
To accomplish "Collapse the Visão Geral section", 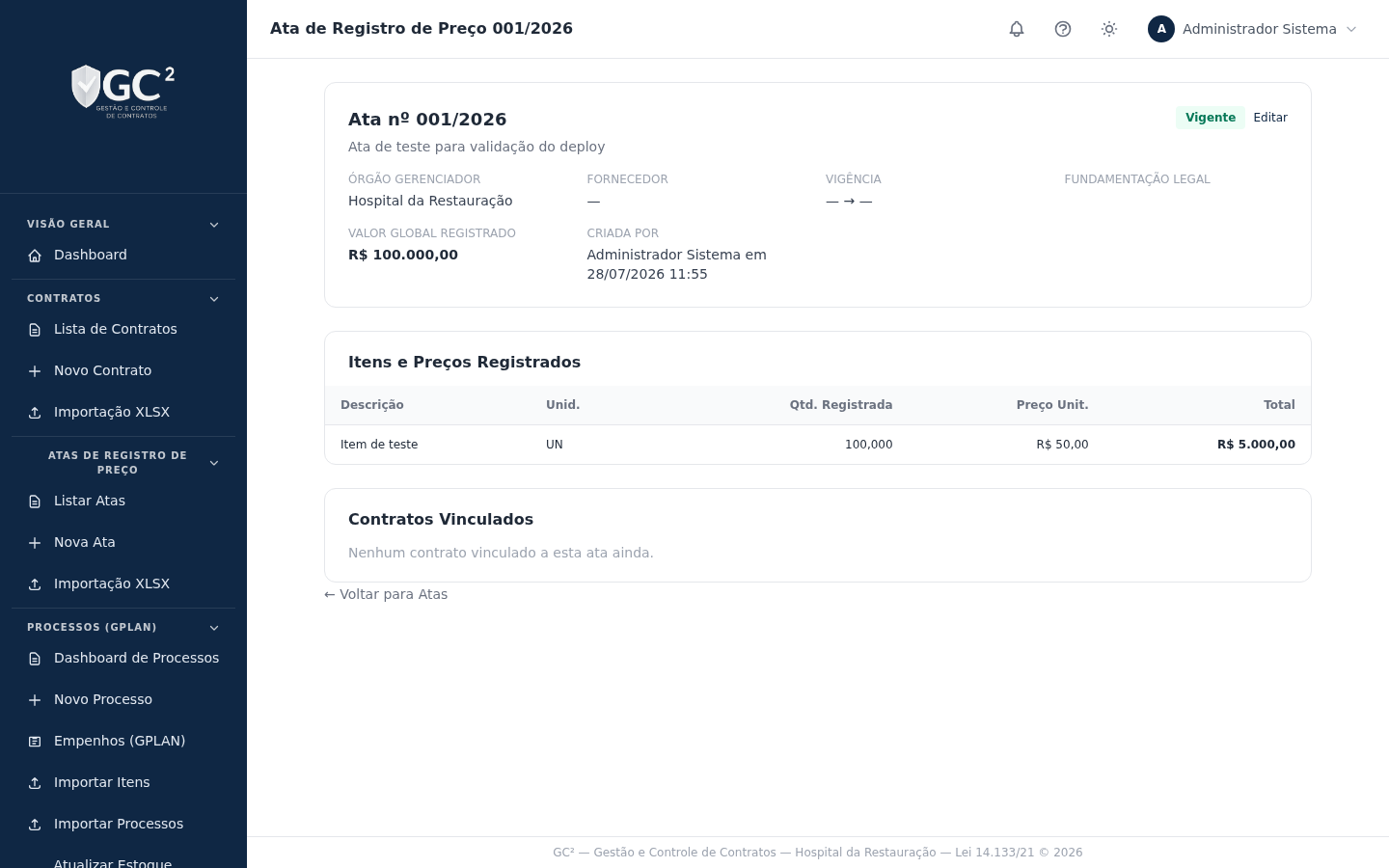I will 214,225.
